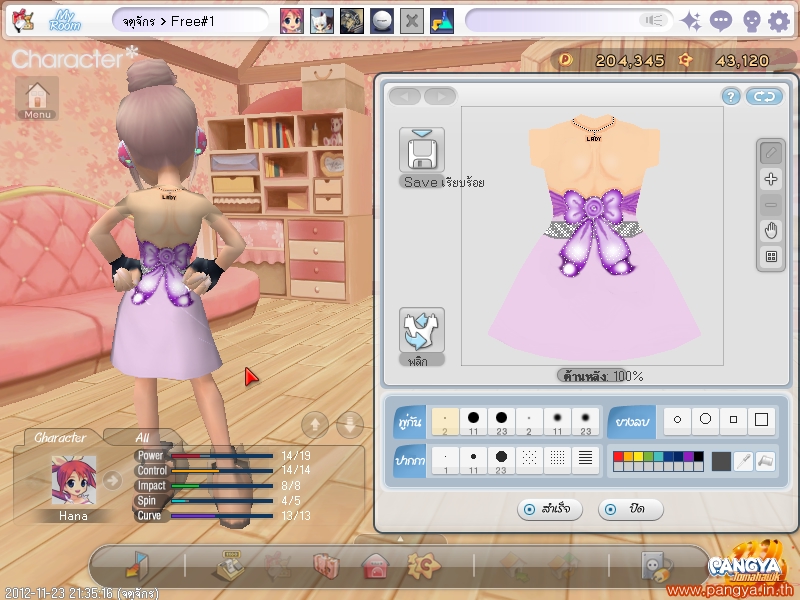Image resolution: width=800 pixels, height=600 pixels.
Task: Select the large square eraser
Action: [x=761, y=420]
